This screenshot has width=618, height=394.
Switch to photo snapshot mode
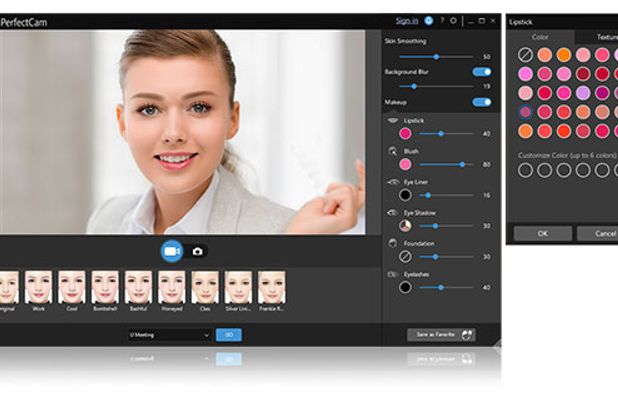point(197,251)
